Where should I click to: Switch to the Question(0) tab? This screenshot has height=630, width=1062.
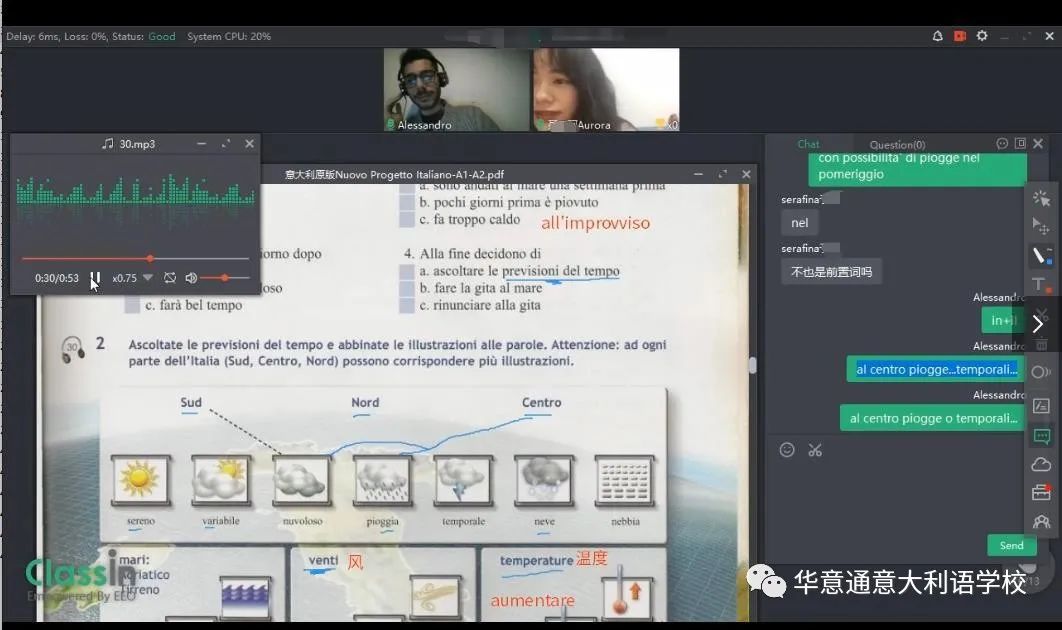click(897, 145)
